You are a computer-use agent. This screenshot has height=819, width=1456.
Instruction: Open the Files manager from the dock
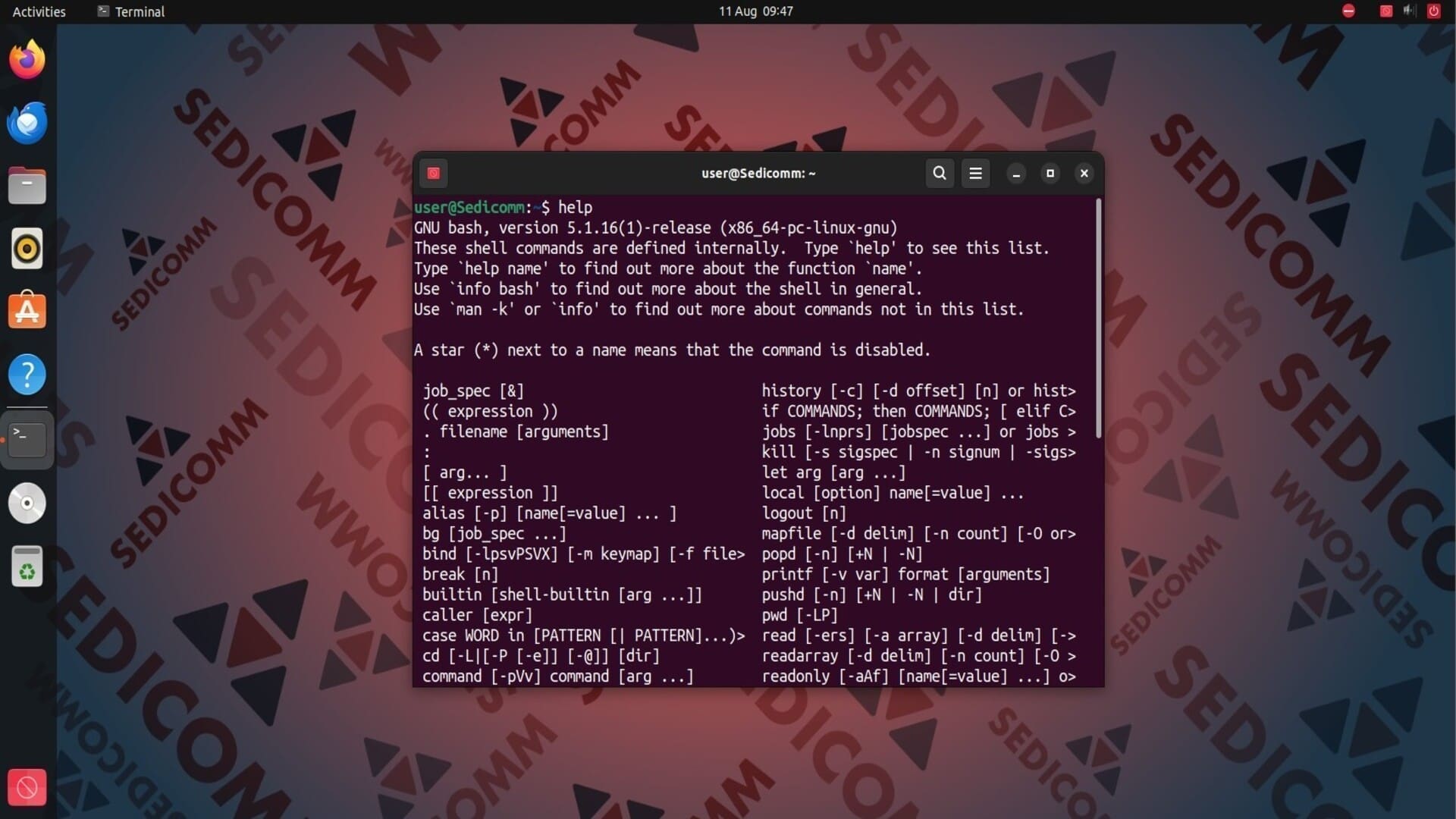[x=27, y=186]
